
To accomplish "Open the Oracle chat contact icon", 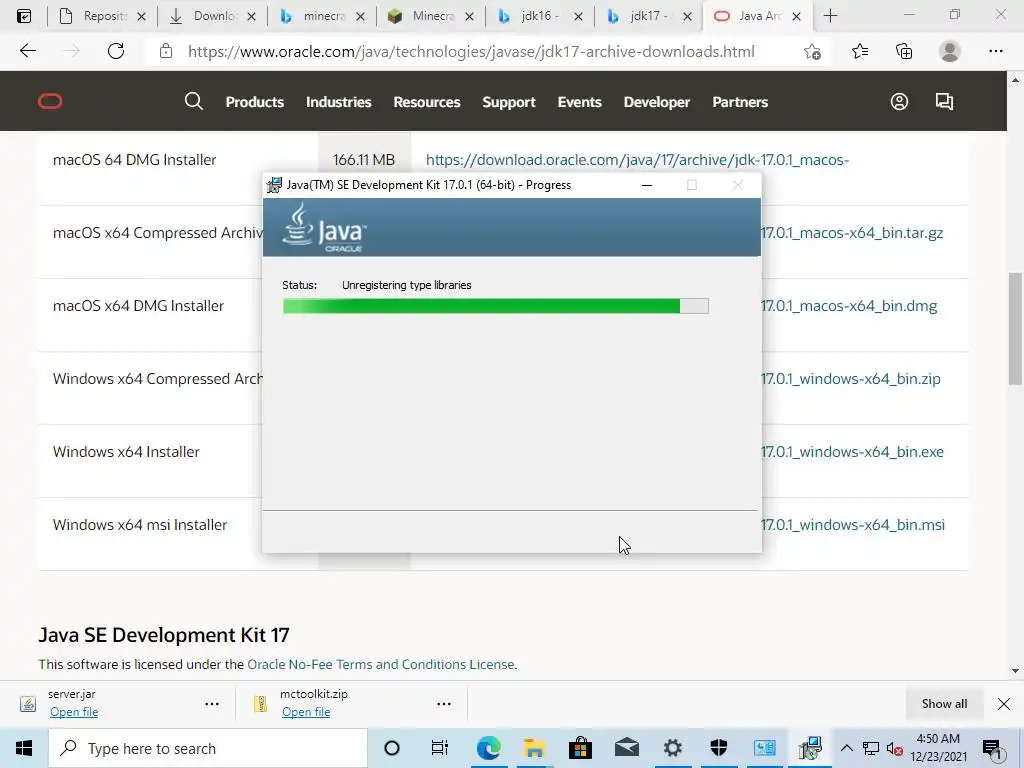I will [x=944, y=101].
